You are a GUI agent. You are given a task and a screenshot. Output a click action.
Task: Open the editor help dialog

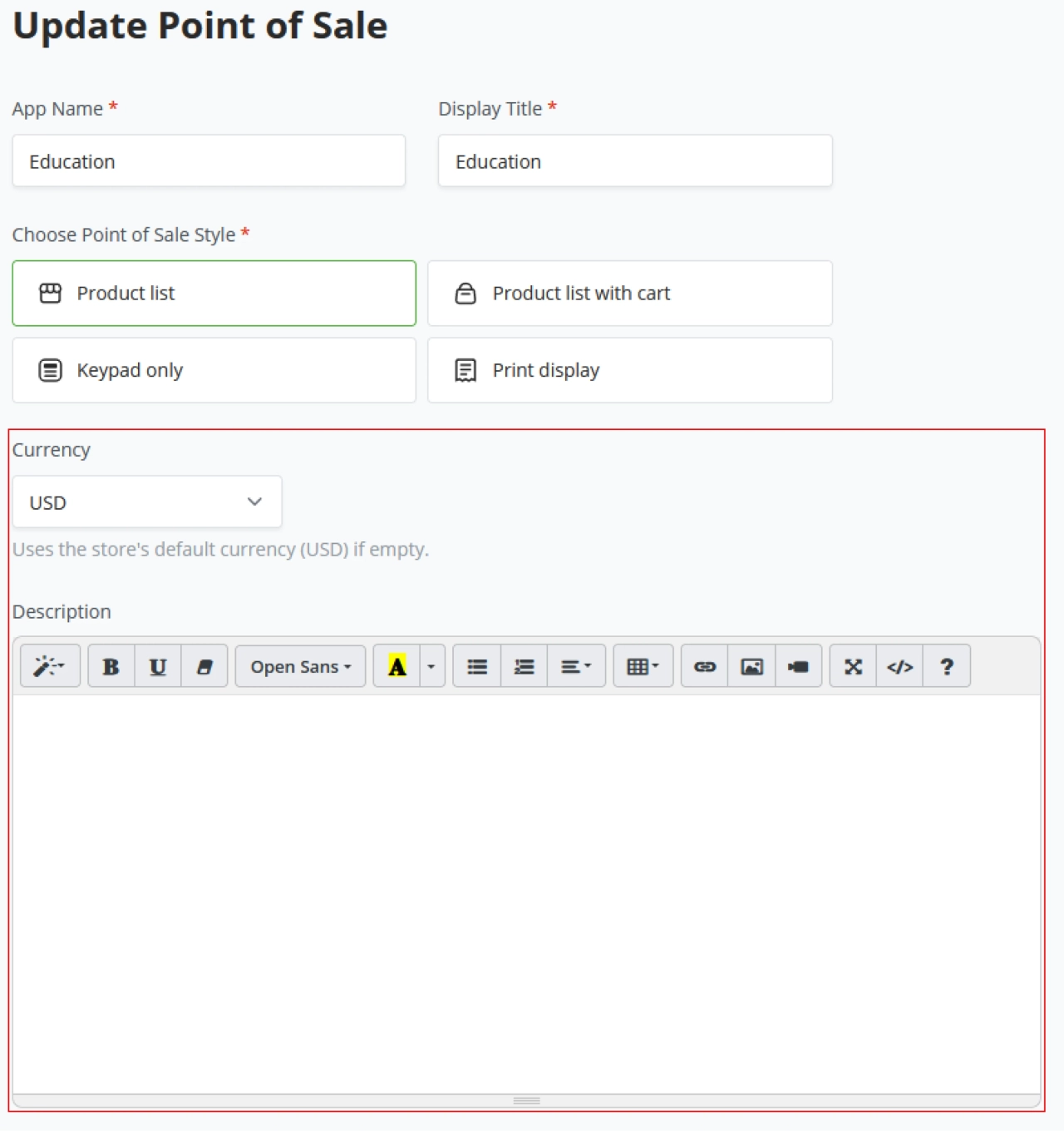[946, 667]
